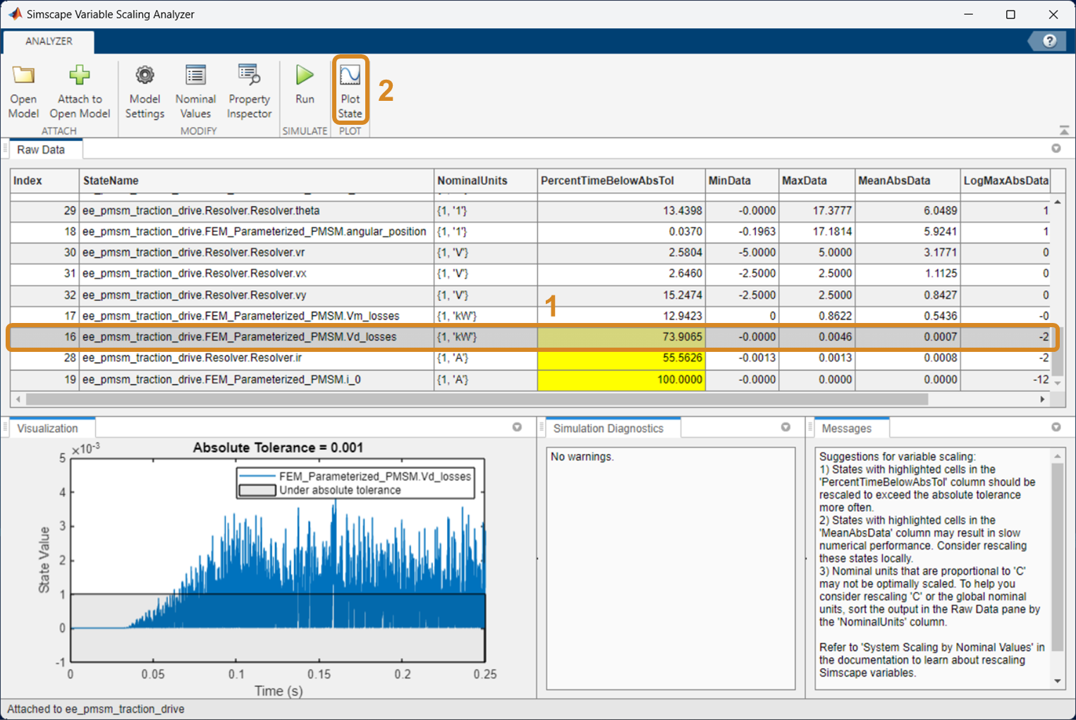Click the Open Model folder icon
This screenshot has height=720, width=1076.
point(23,76)
